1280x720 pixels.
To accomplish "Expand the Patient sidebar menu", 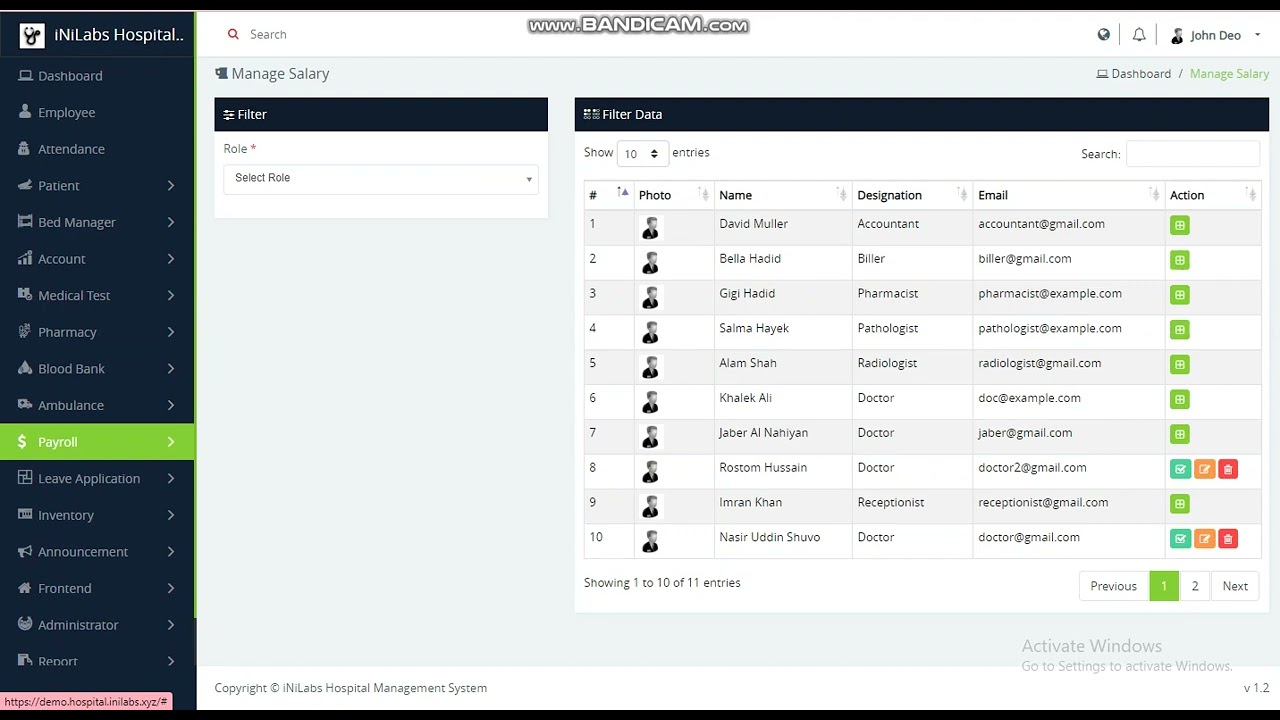I will point(97,186).
